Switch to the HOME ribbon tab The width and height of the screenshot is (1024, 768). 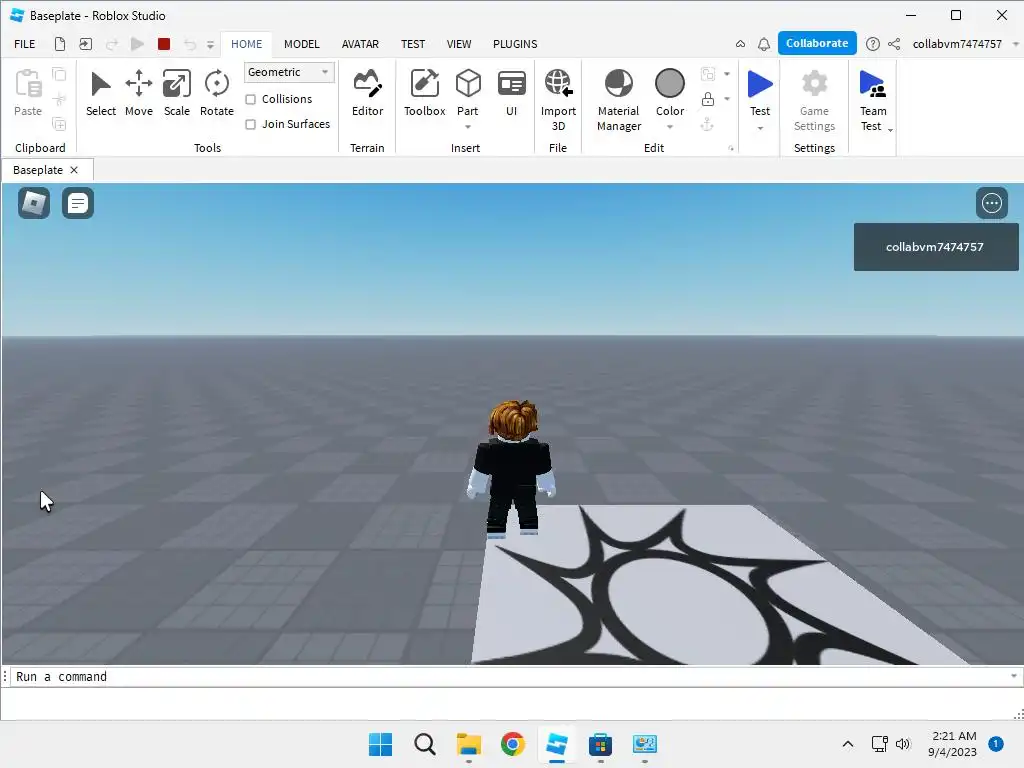(x=246, y=44)
